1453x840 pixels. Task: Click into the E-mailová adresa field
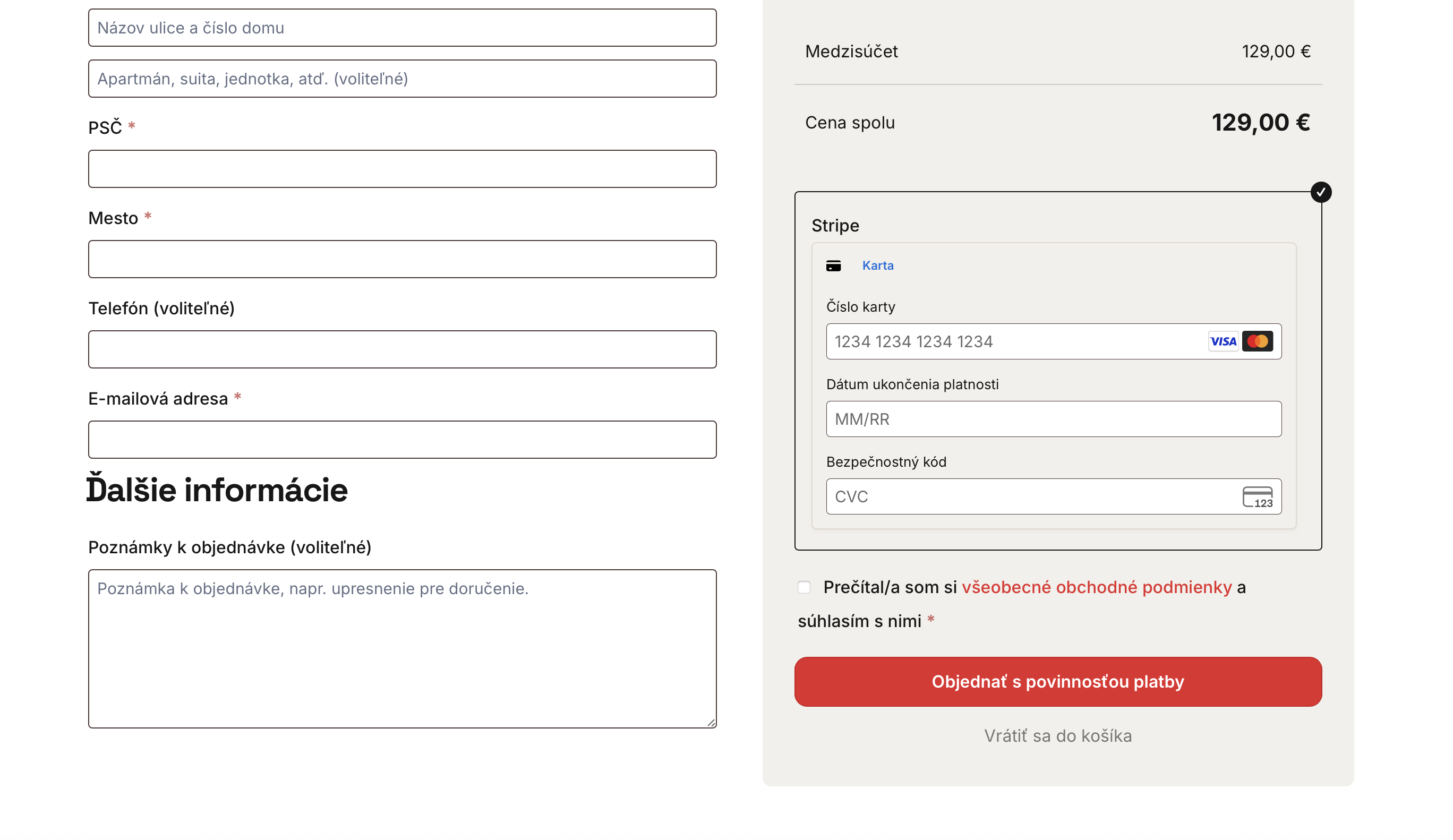pos(402,440)
